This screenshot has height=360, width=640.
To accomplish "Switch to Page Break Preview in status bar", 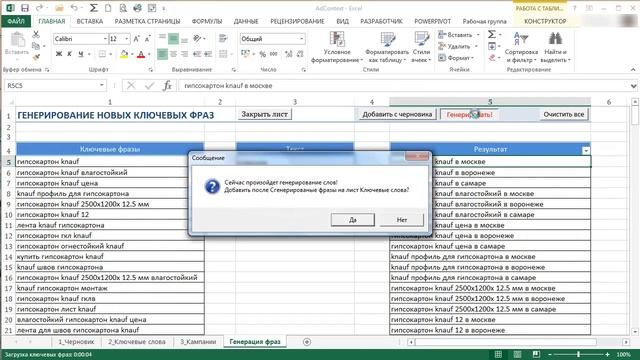I will click(x=536, y=354).
